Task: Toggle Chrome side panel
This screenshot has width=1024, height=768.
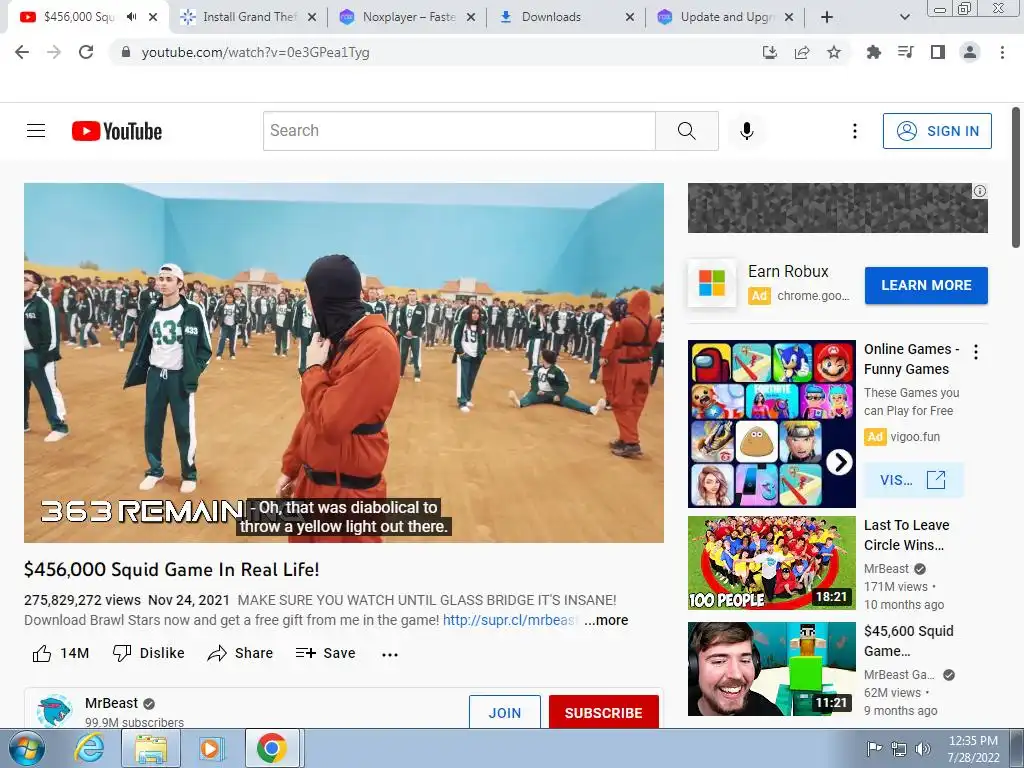Action: 938,52
